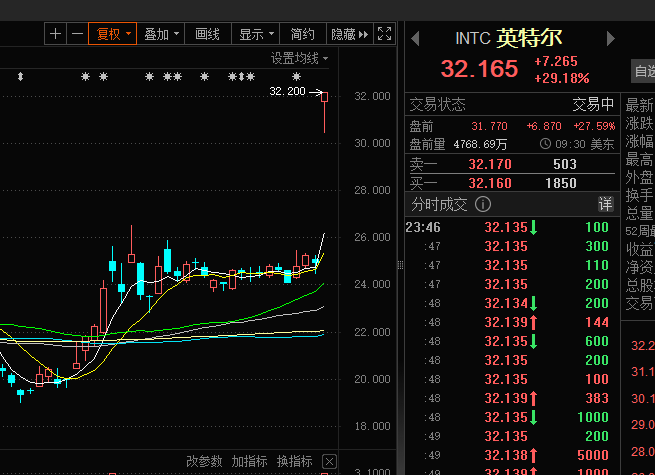Click the 自选 watchlist button
The width and height of the screenshot is (655, 475).
pyautogui.click(x=643, y=71)
